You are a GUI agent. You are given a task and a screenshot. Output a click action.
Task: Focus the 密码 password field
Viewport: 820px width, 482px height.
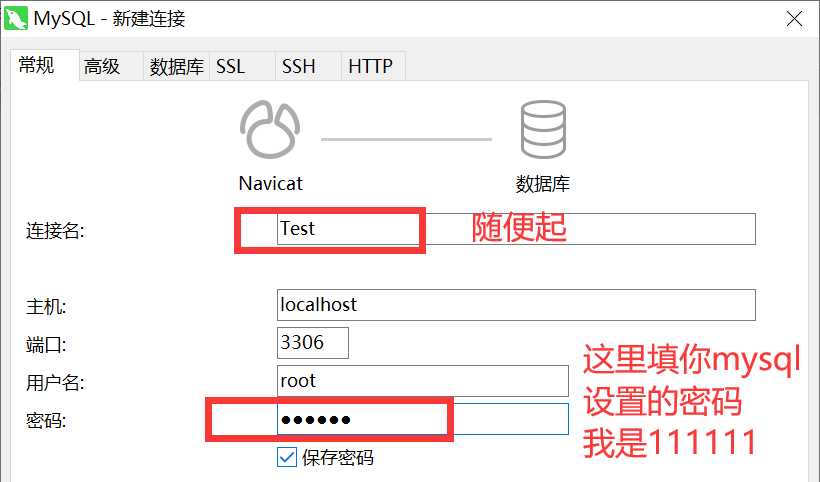pyautogui.click(x=423, y=419)
